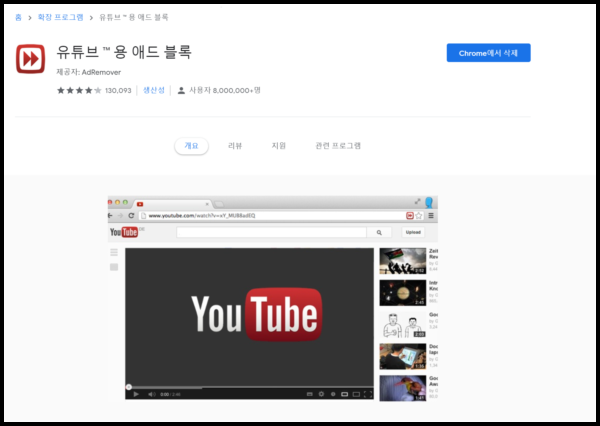Screen dimensions: 600x426
Task: Click the Upload button in preview
Action: point(413,232)
